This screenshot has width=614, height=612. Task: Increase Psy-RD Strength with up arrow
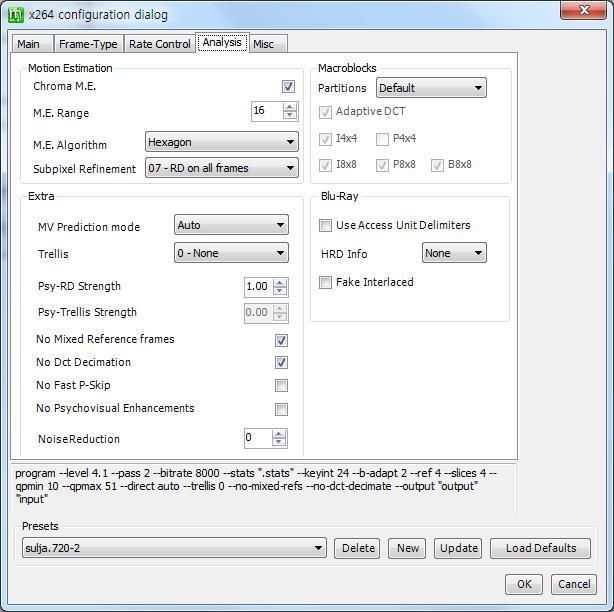pos(280,282)
